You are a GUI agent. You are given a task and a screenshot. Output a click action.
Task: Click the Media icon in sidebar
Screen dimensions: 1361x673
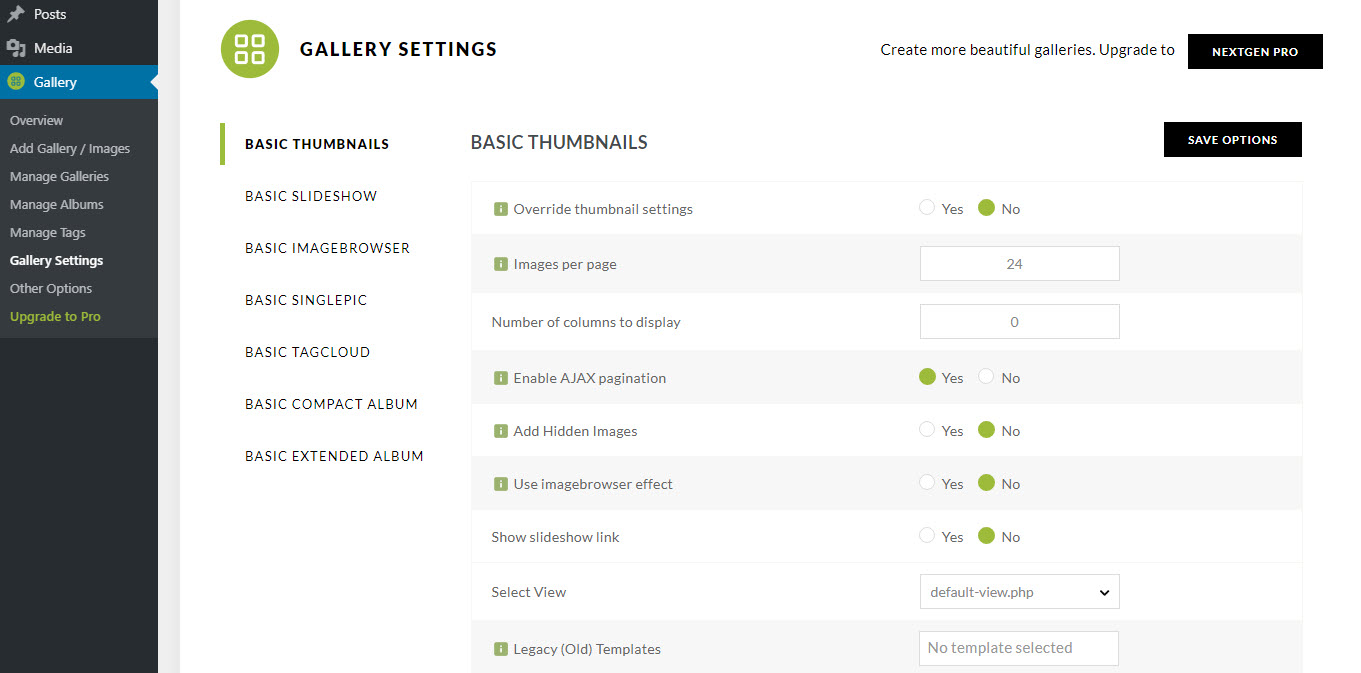(16, 48)
